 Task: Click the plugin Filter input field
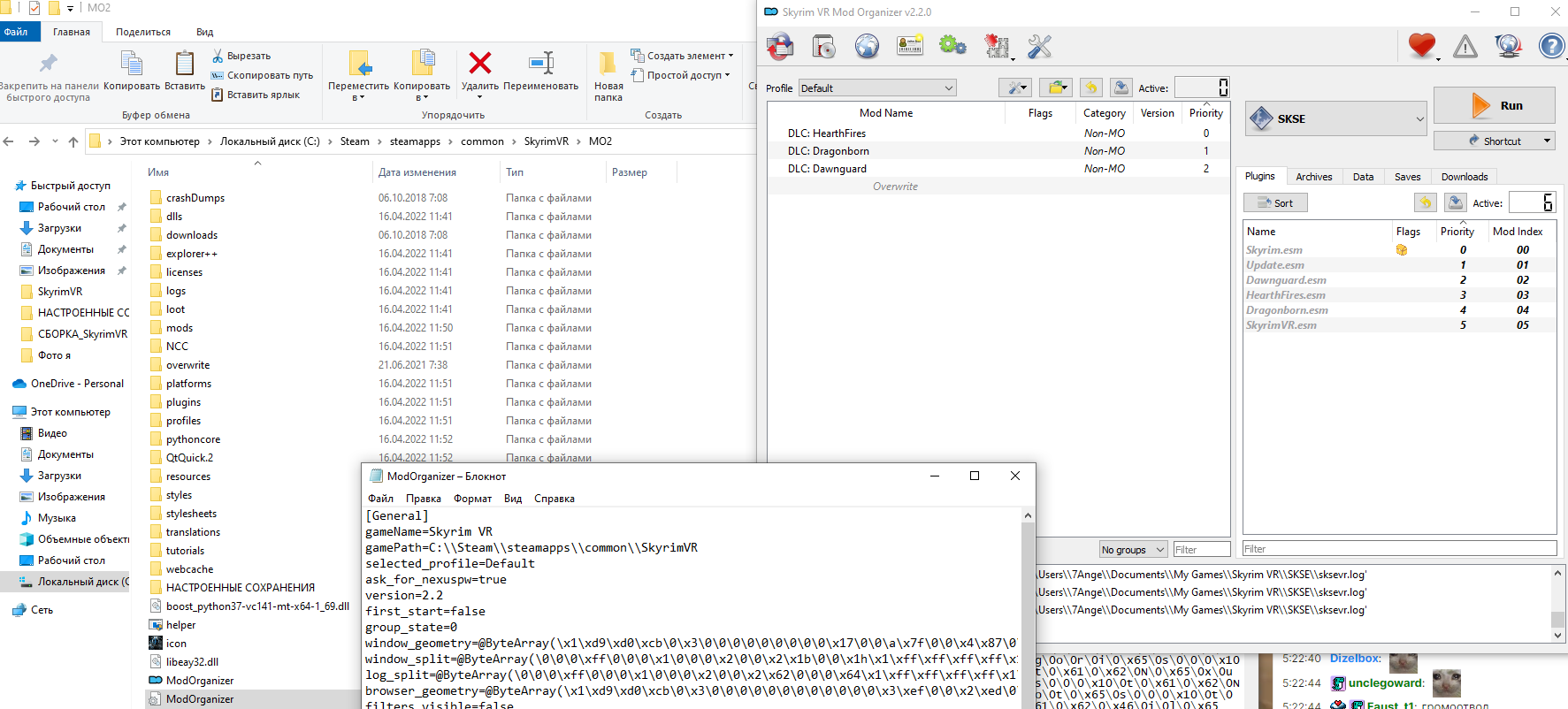(1398, 549)
